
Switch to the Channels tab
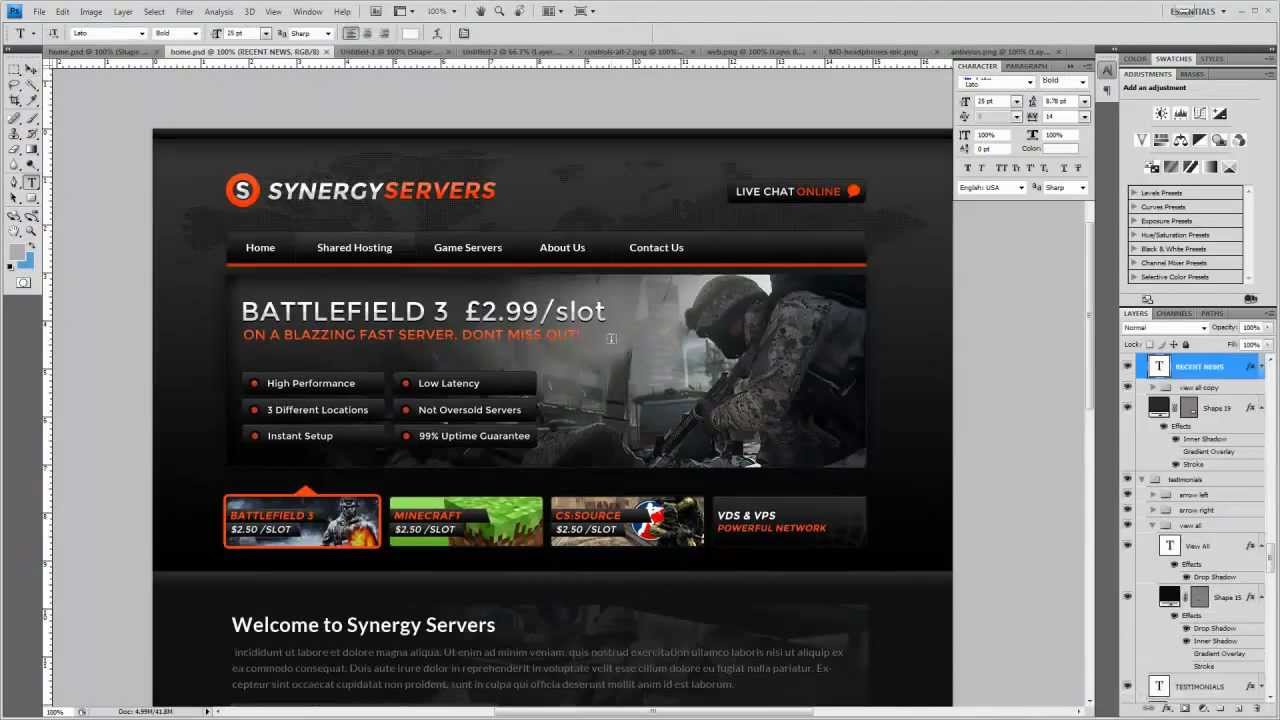[1174, 313]
